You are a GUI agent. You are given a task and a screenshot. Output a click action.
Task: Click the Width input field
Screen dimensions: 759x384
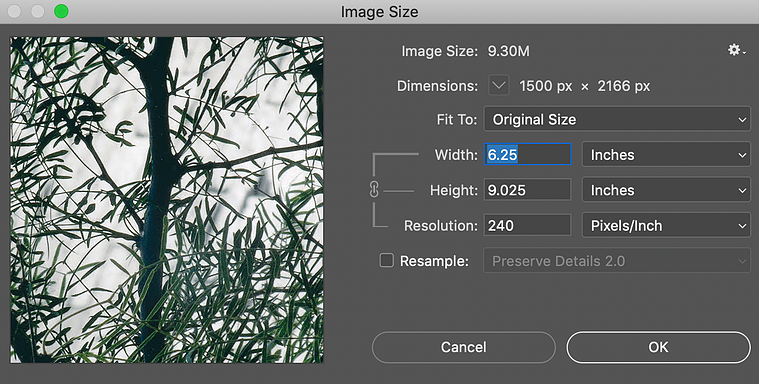(x=528, y=155)
